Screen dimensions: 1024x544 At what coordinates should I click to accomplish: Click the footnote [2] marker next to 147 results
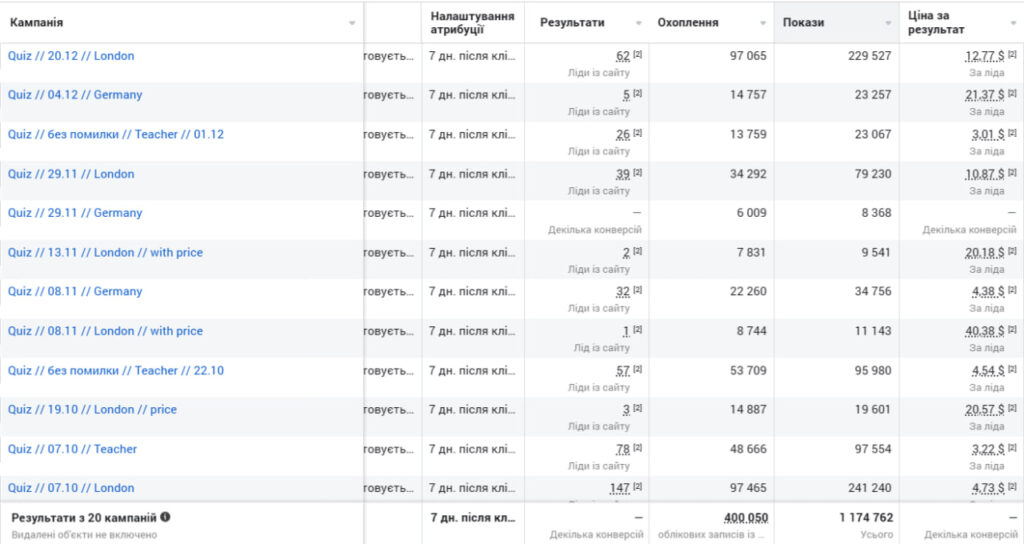(x=637, y=487)
